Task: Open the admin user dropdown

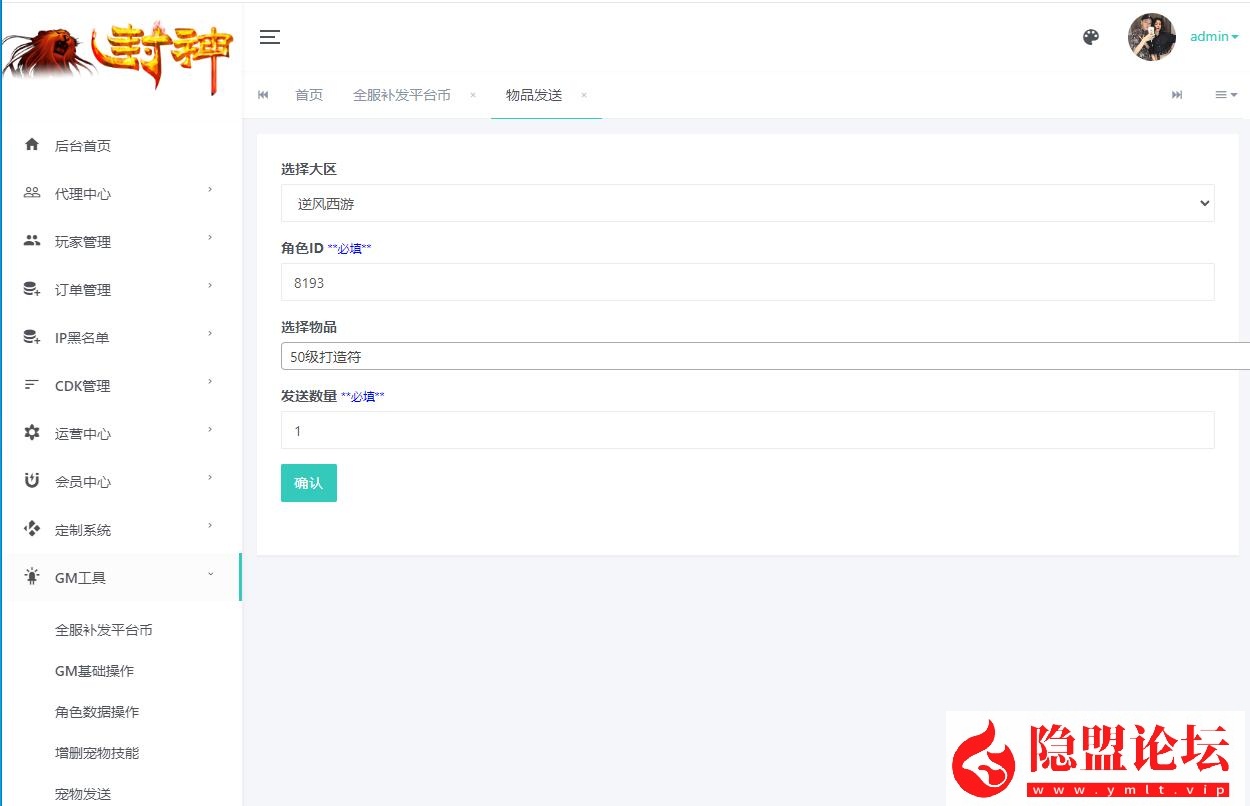Action: 1214,37
